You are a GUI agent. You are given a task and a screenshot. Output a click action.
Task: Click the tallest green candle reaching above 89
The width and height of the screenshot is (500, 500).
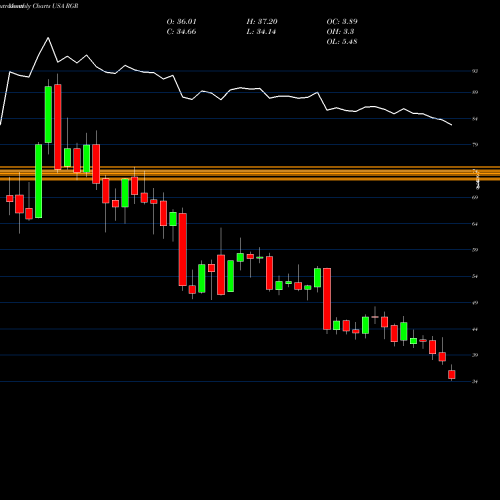[48, 114]
